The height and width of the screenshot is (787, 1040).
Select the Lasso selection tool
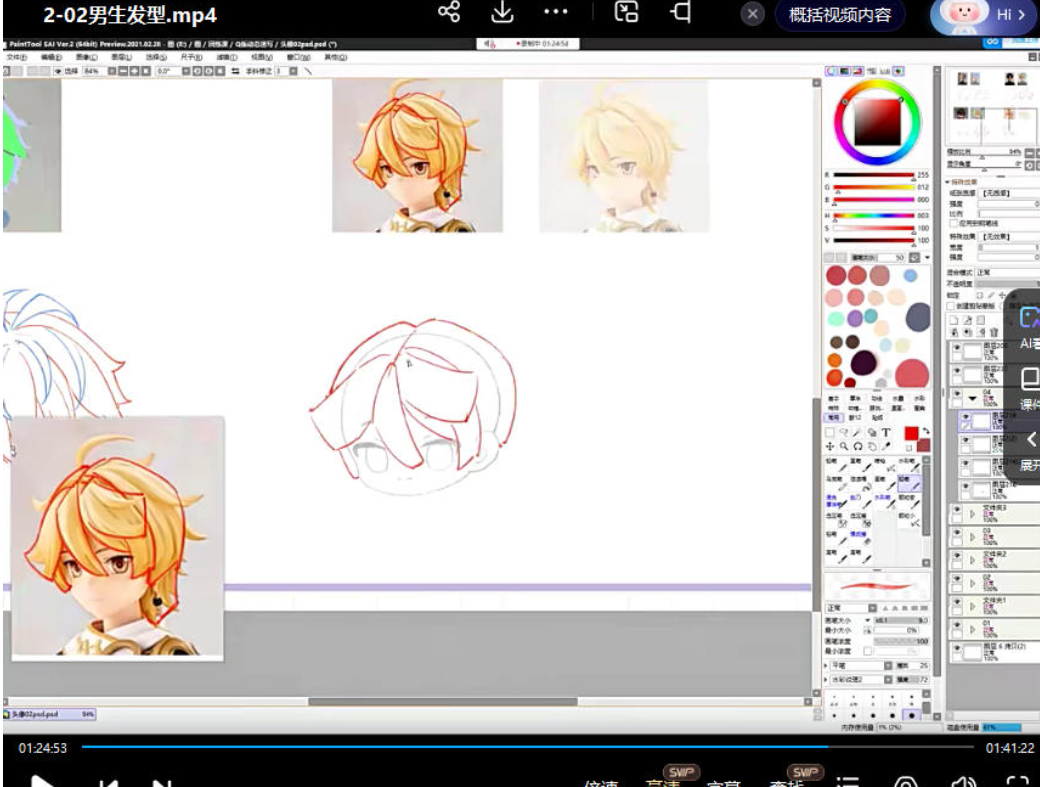pos(844,432)
